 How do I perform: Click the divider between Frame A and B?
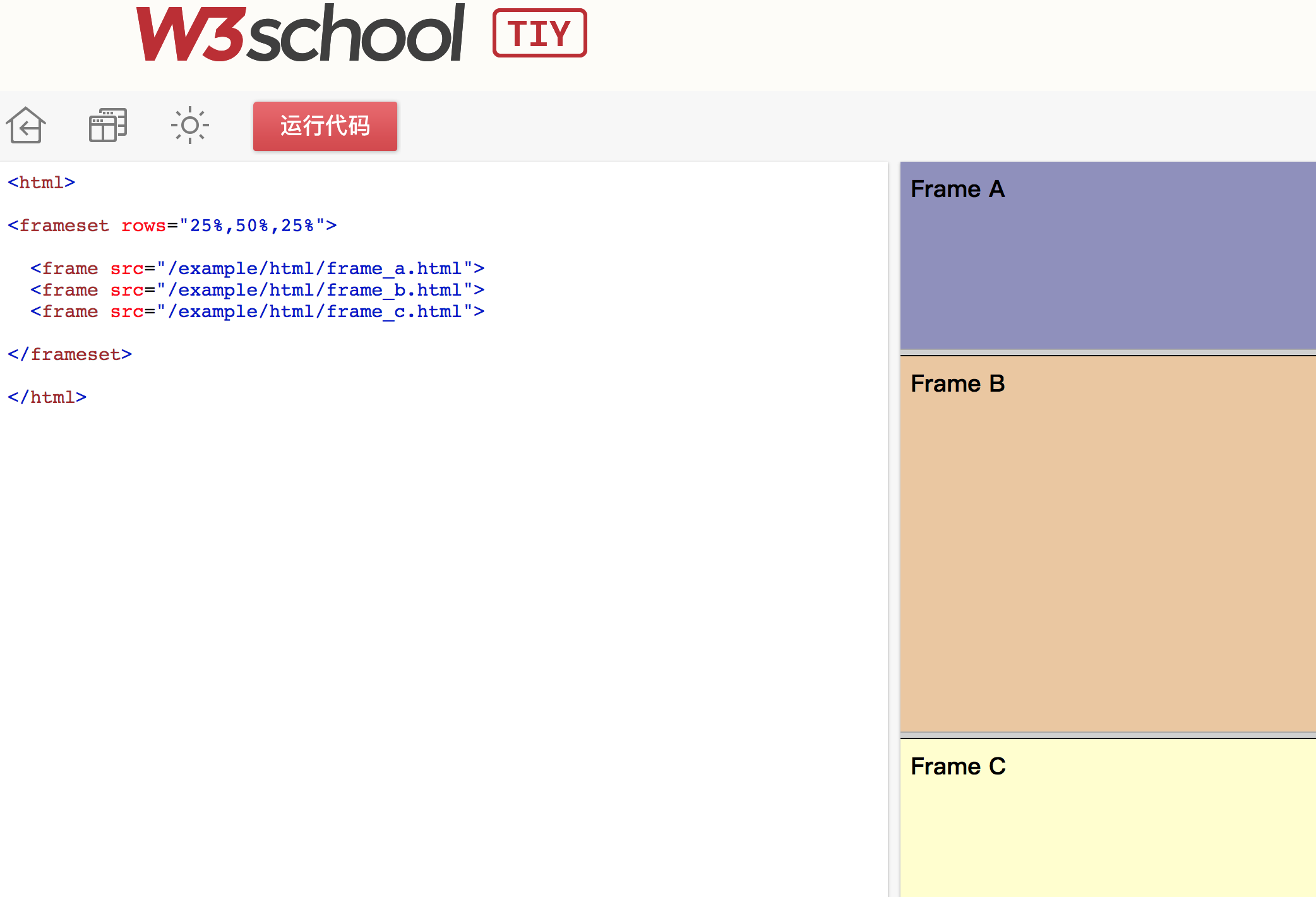click(1108, 352)
